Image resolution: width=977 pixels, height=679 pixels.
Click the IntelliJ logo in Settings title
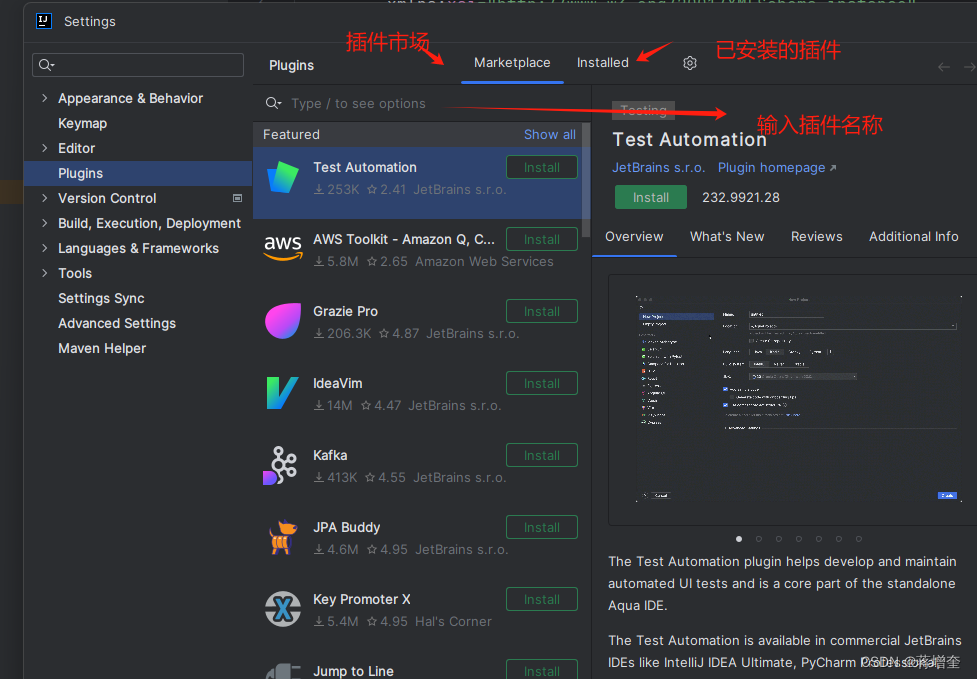(44, 21)
